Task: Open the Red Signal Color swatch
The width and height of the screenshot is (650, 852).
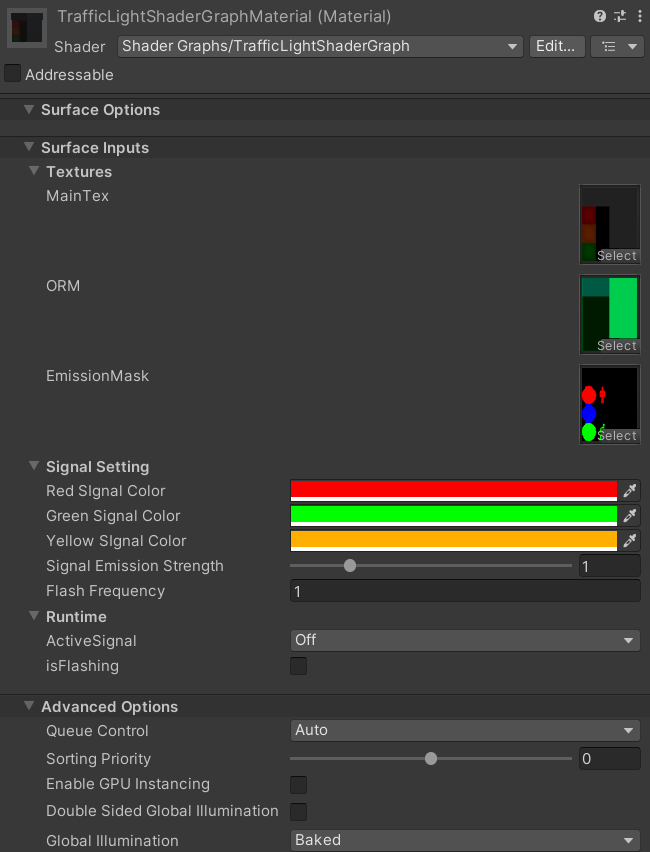Action: pyautogui.click(x=454, y=491)
